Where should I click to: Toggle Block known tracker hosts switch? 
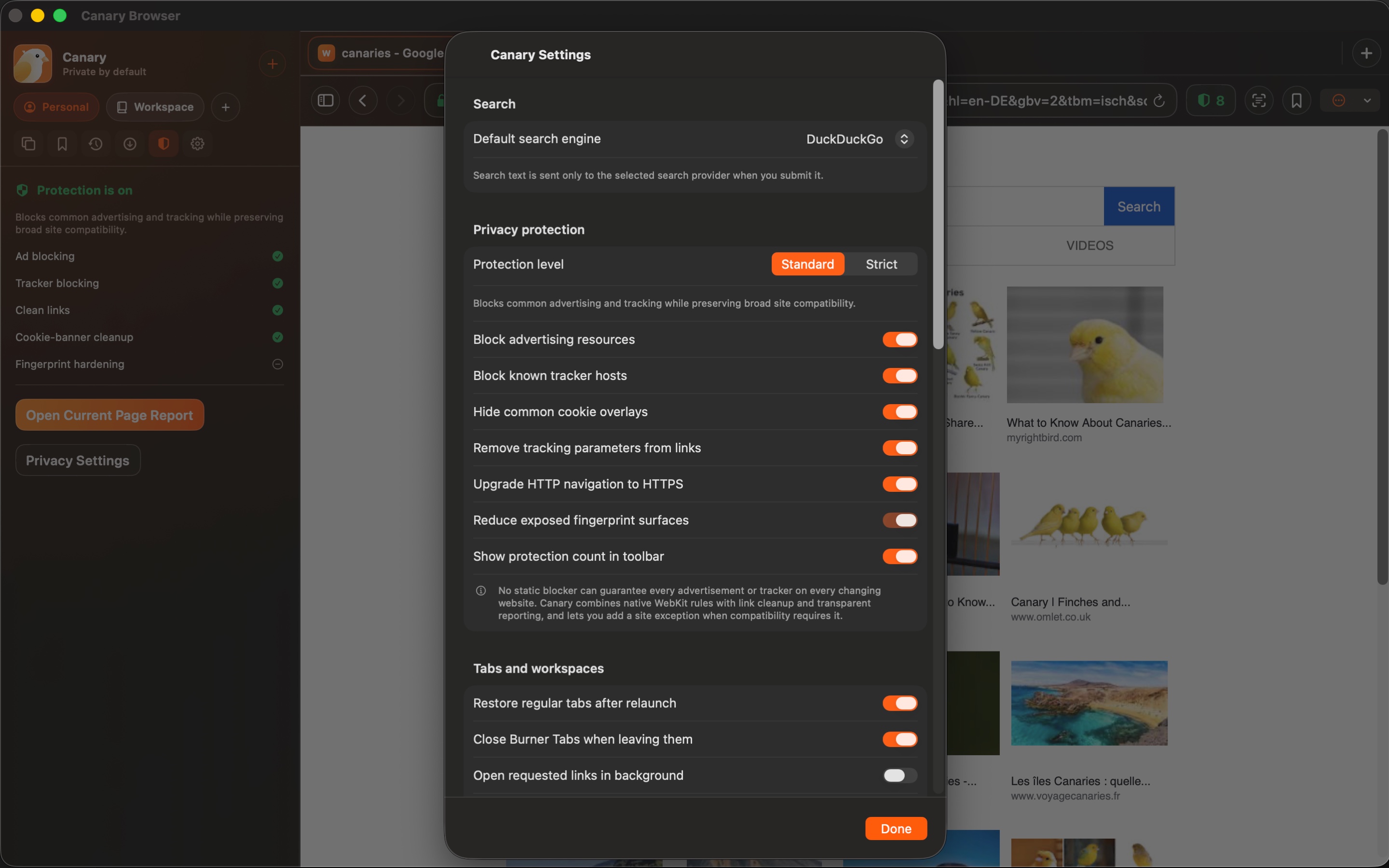899,376
